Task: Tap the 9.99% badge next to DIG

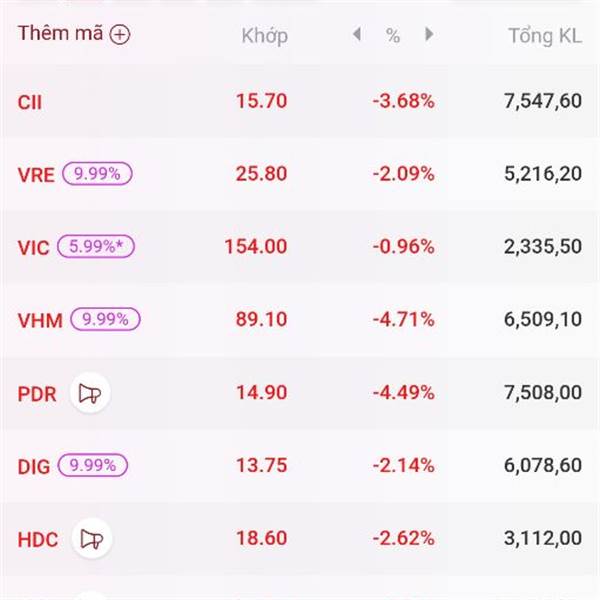Action: pyautogui.click(x=93, y=465)
